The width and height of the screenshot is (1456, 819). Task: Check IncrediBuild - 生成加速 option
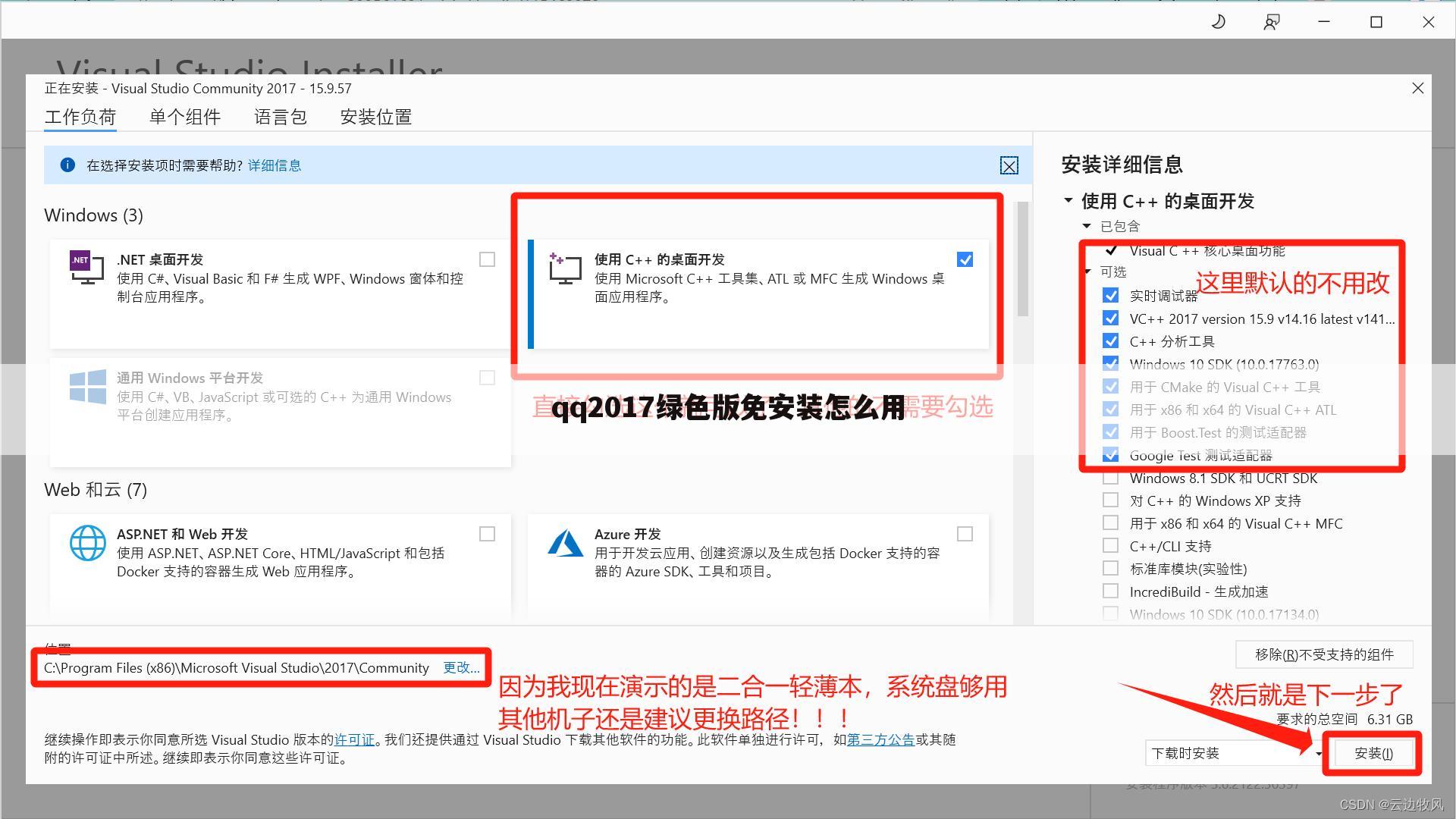point(1110,591)
